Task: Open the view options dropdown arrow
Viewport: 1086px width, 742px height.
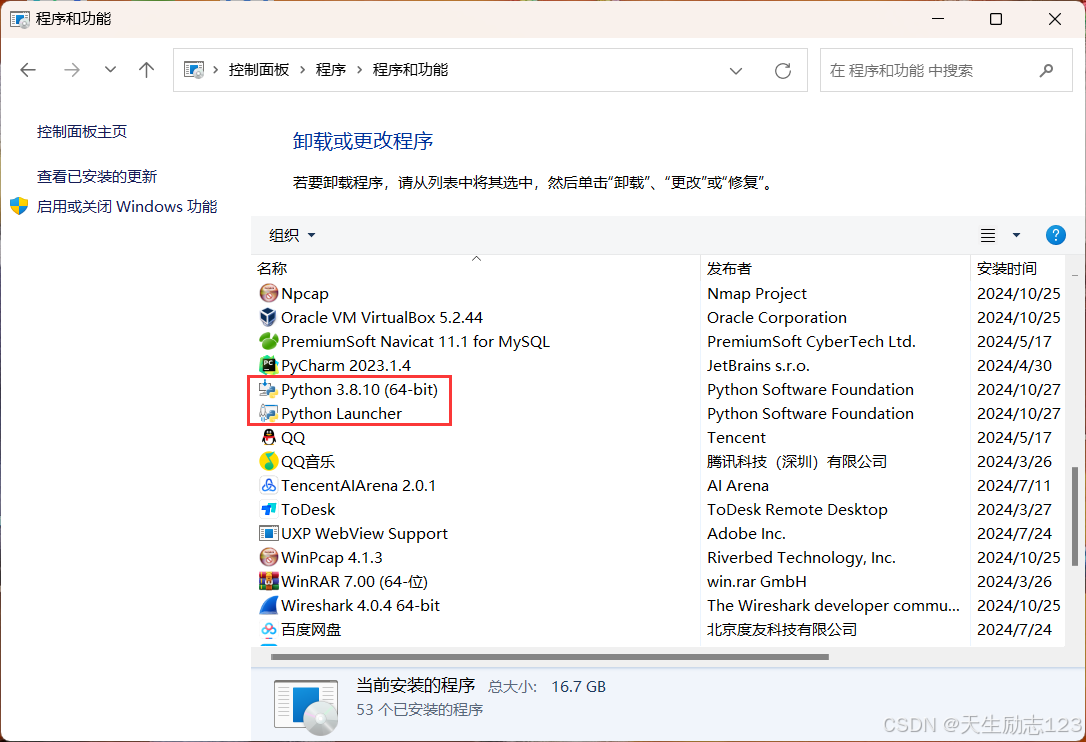Action: pyautogui.click(x=1016, y=236)
